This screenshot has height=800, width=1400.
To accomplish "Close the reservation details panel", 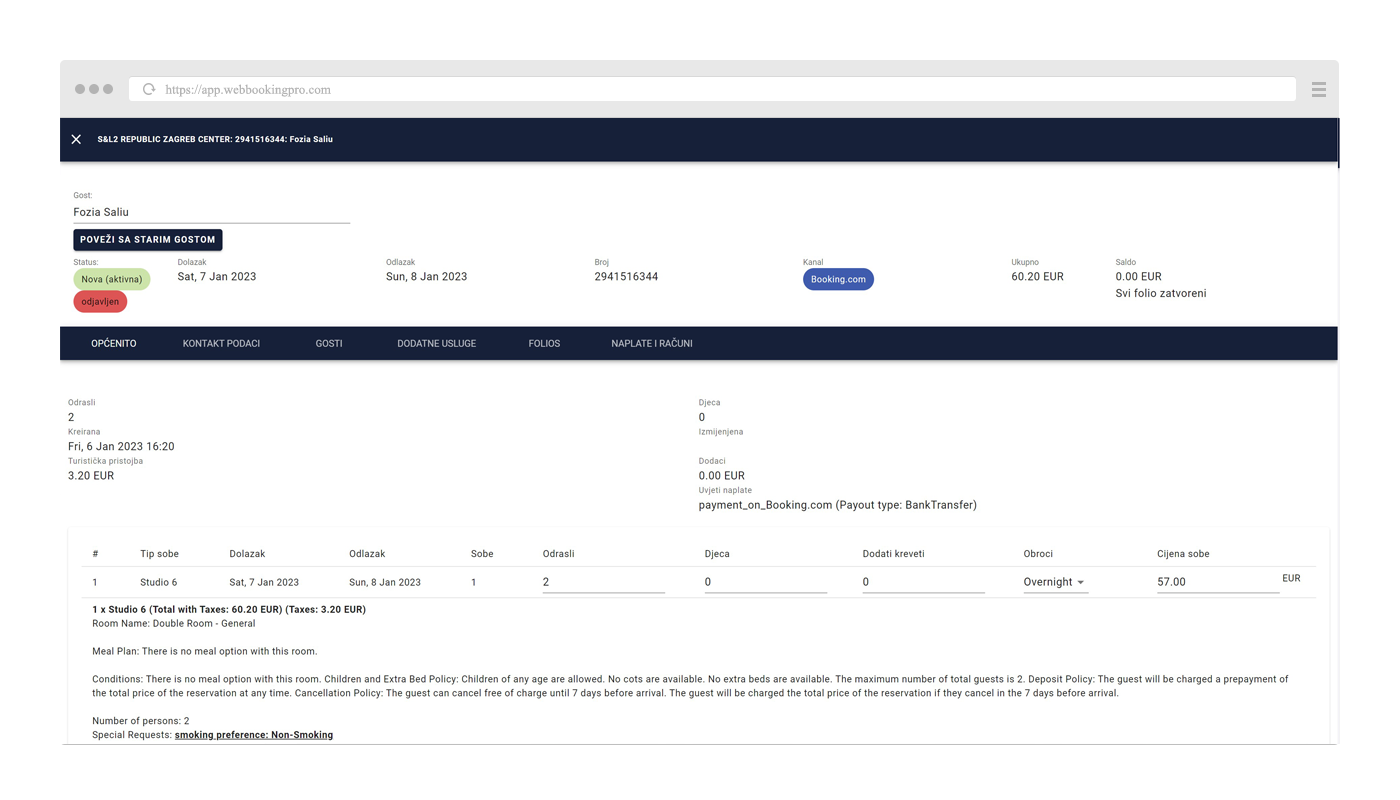I will [x=76, y=139].
